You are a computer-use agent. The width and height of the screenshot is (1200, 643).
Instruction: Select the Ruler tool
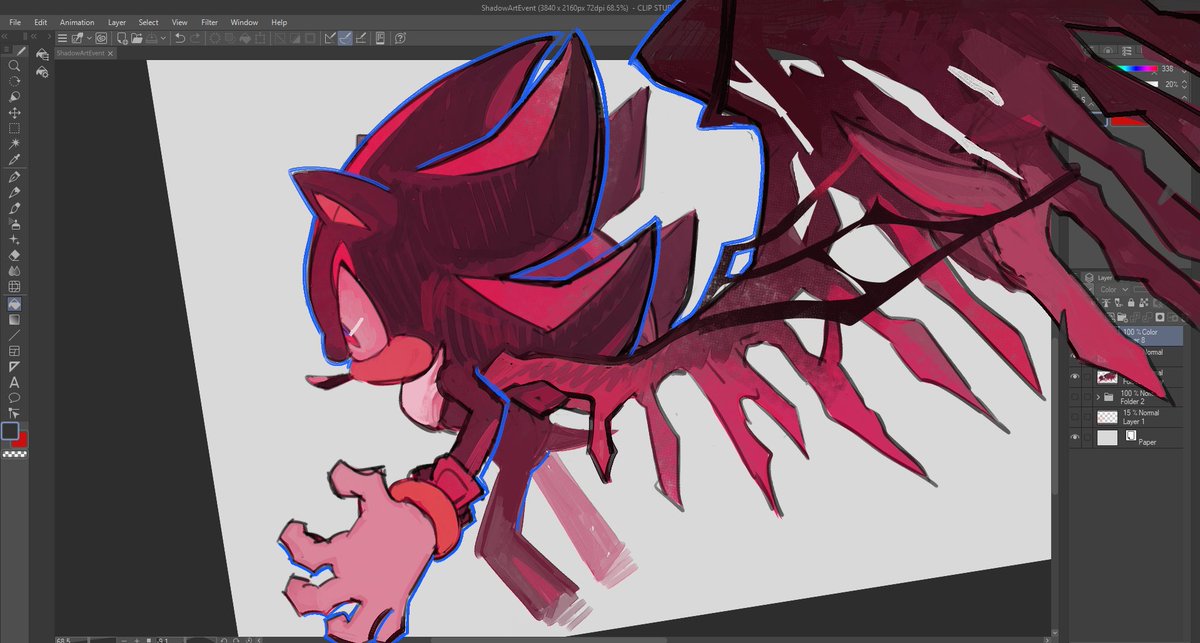point(14,367)
